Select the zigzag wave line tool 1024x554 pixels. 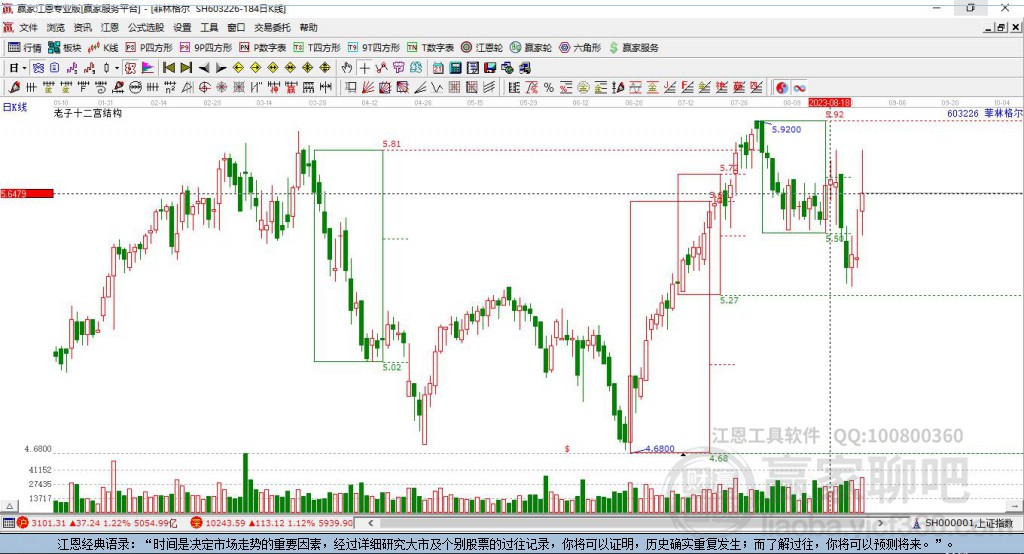click(437, 88)
